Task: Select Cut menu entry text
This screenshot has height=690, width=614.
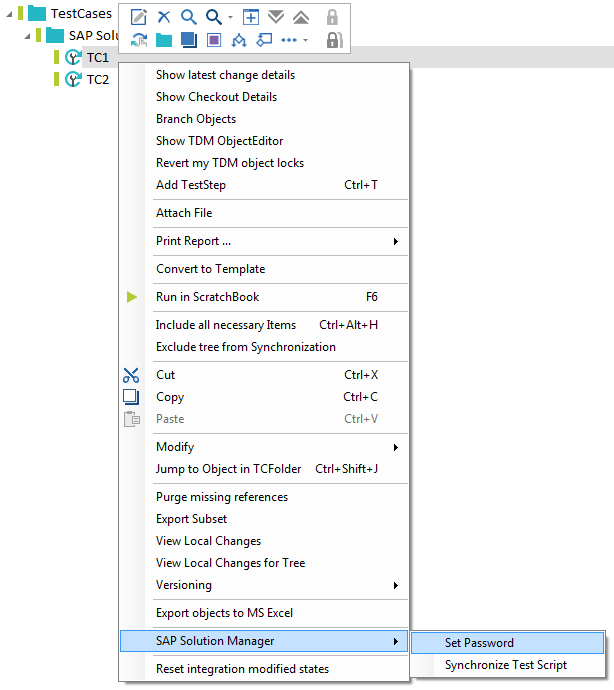Action: [165, 375]
